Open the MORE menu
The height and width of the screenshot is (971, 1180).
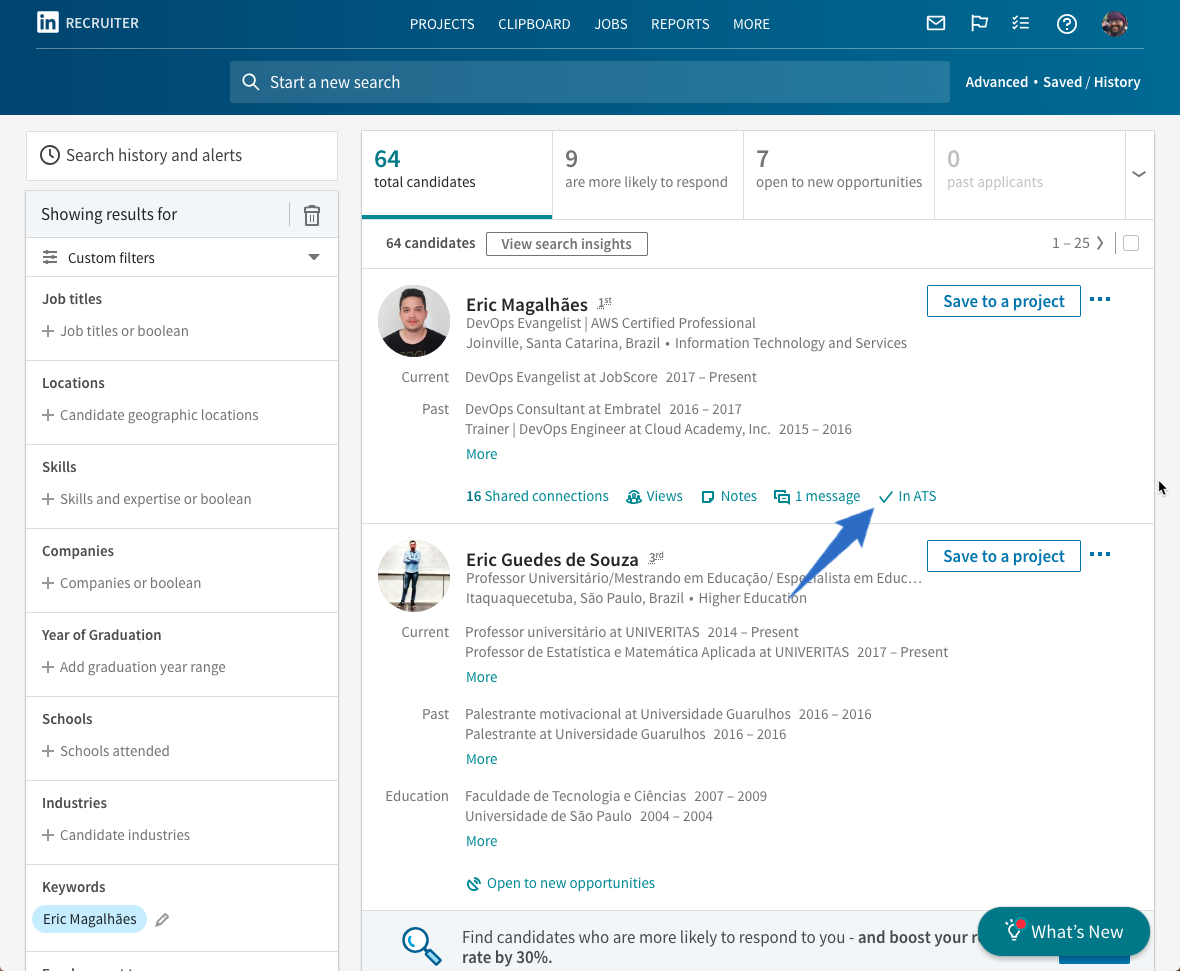click(x=751, y=24)
